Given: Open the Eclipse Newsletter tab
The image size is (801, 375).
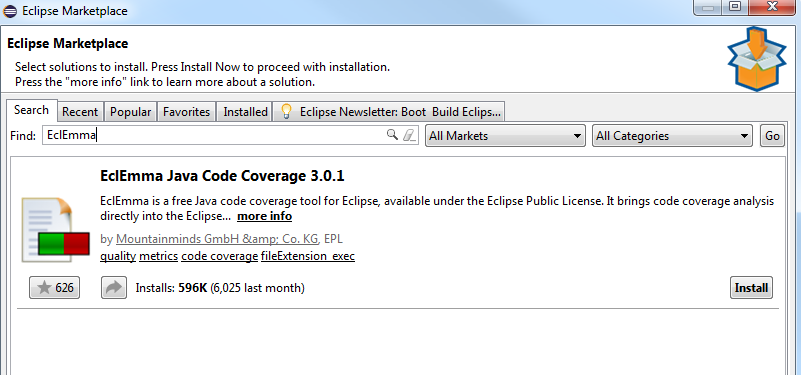Looking at the screenshot, I should [x=389, y=111].
